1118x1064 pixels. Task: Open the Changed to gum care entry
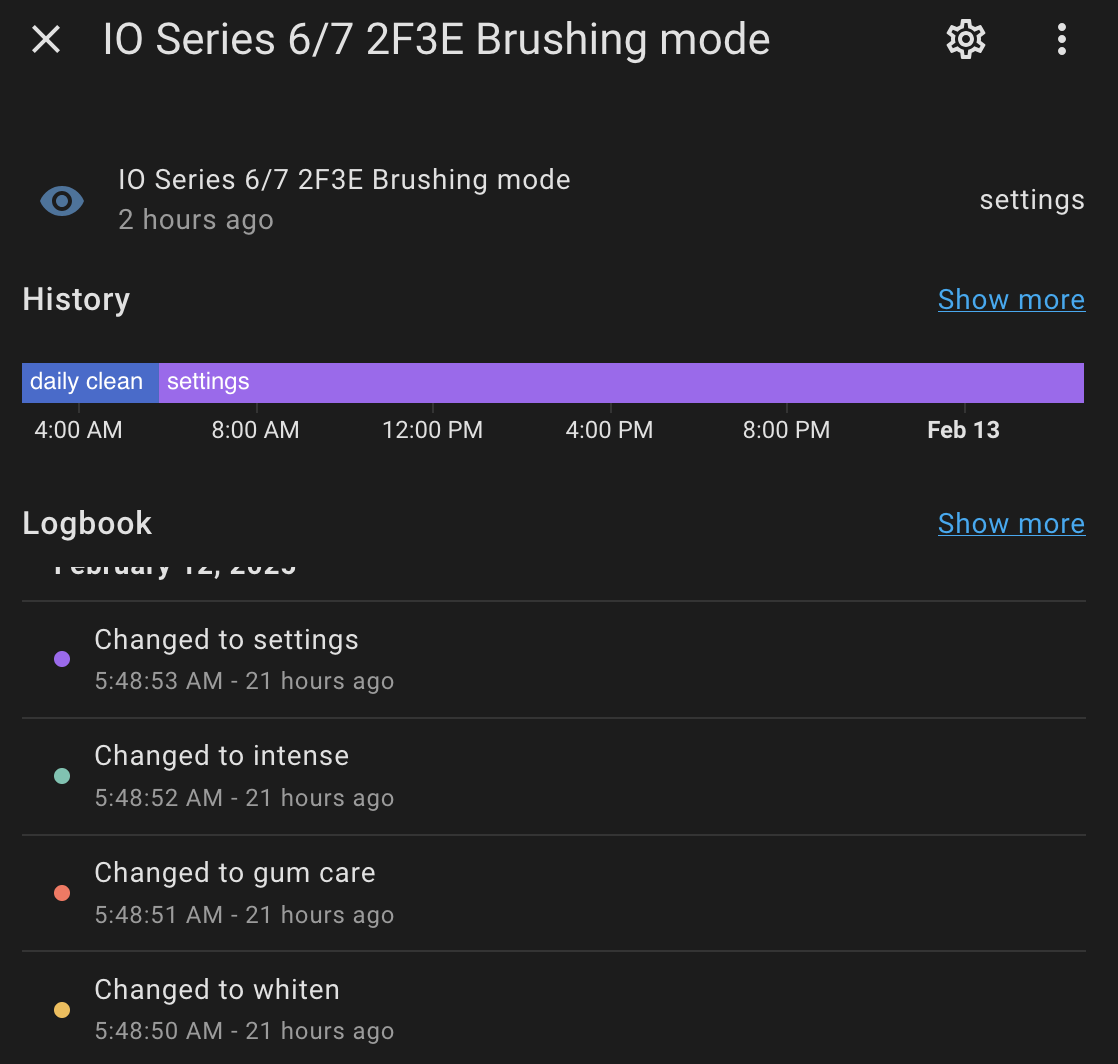[x=554, y=893]
